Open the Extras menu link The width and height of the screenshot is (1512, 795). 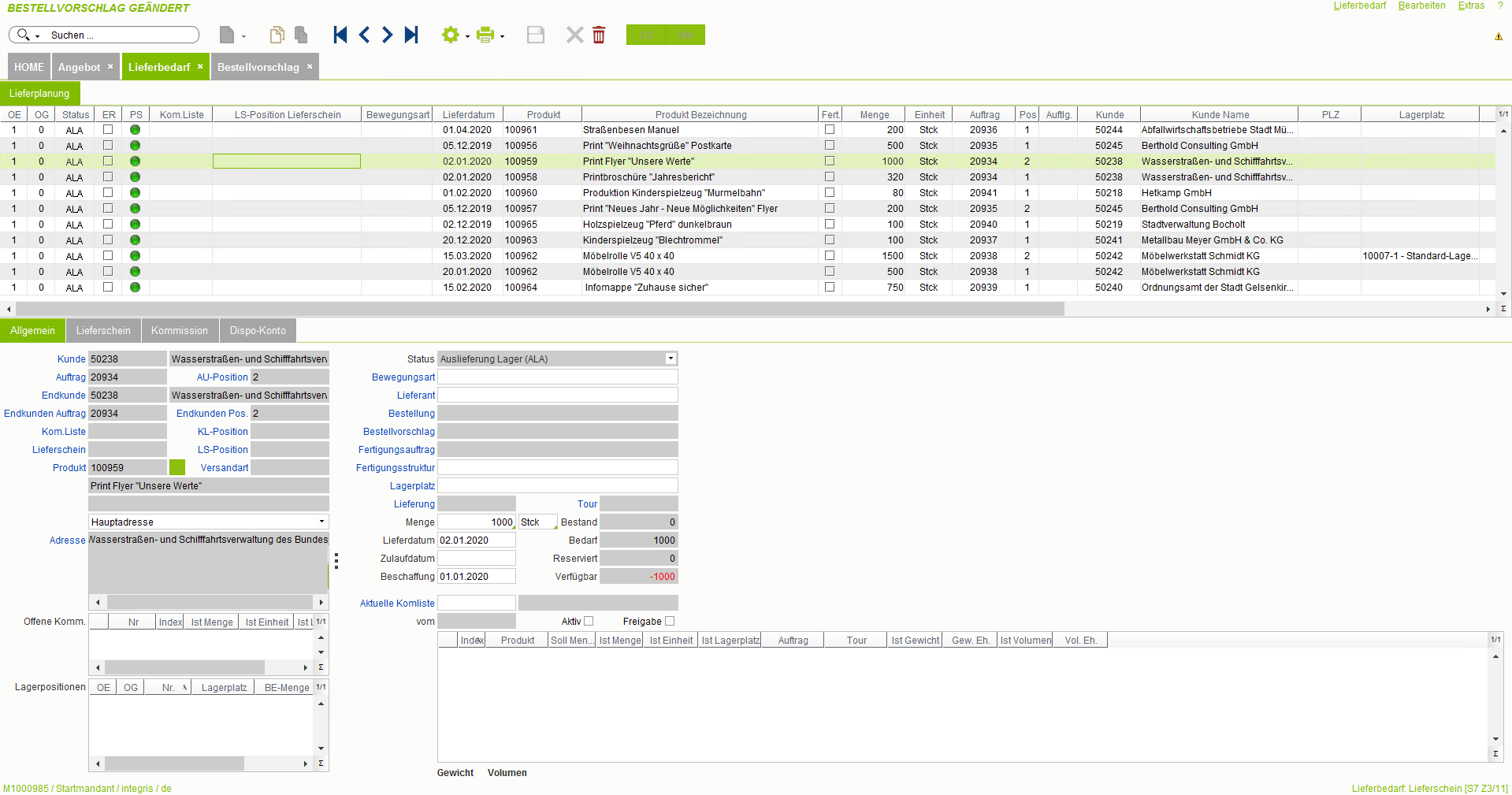pos(1470,6)
